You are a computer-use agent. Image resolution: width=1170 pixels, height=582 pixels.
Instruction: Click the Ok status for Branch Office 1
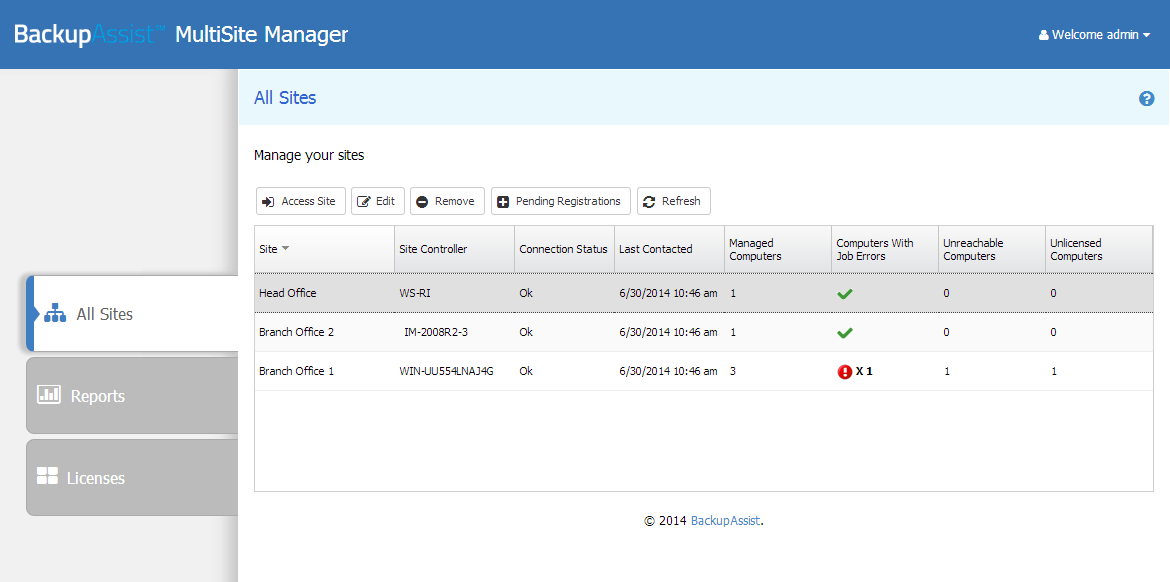point(526,371)
